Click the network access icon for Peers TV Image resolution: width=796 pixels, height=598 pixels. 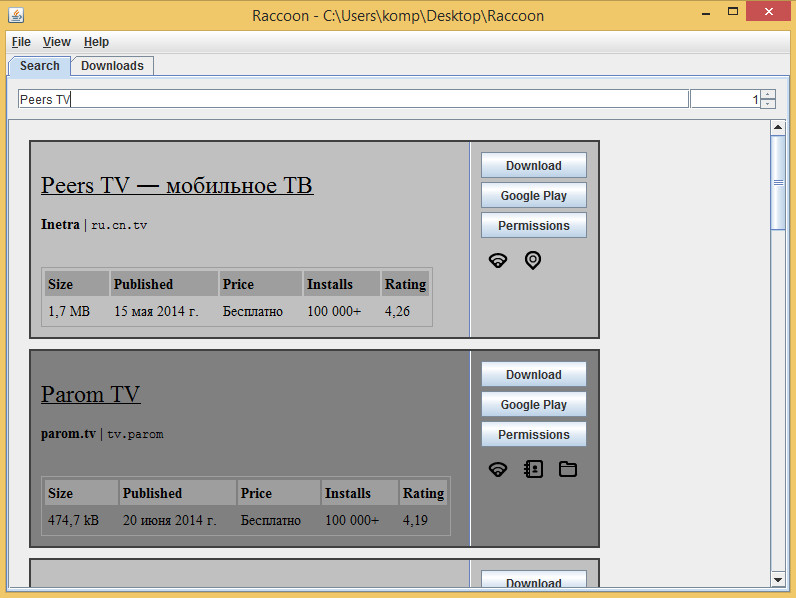pos(498,260)
